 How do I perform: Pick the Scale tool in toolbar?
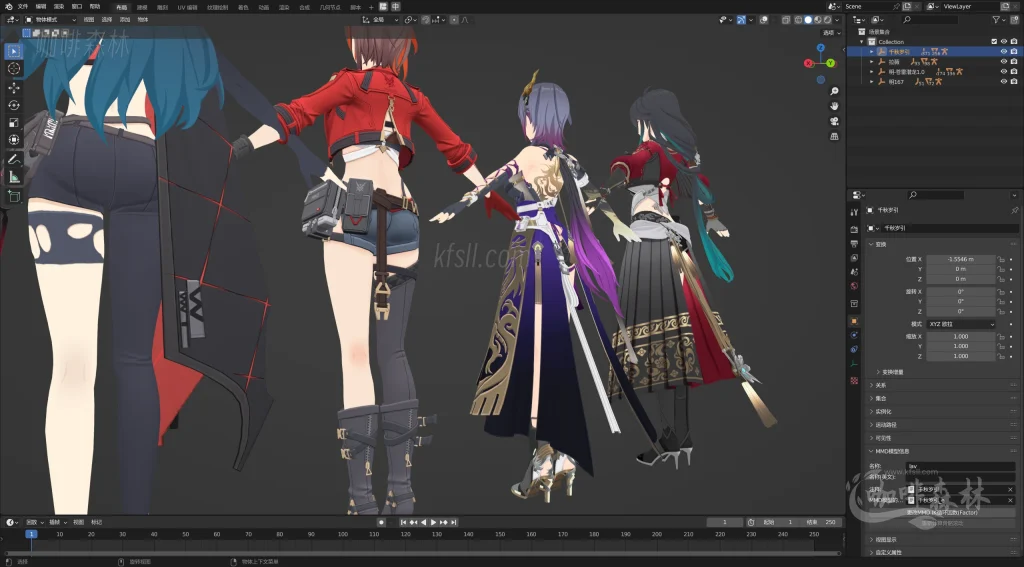[x=14, y=123]
